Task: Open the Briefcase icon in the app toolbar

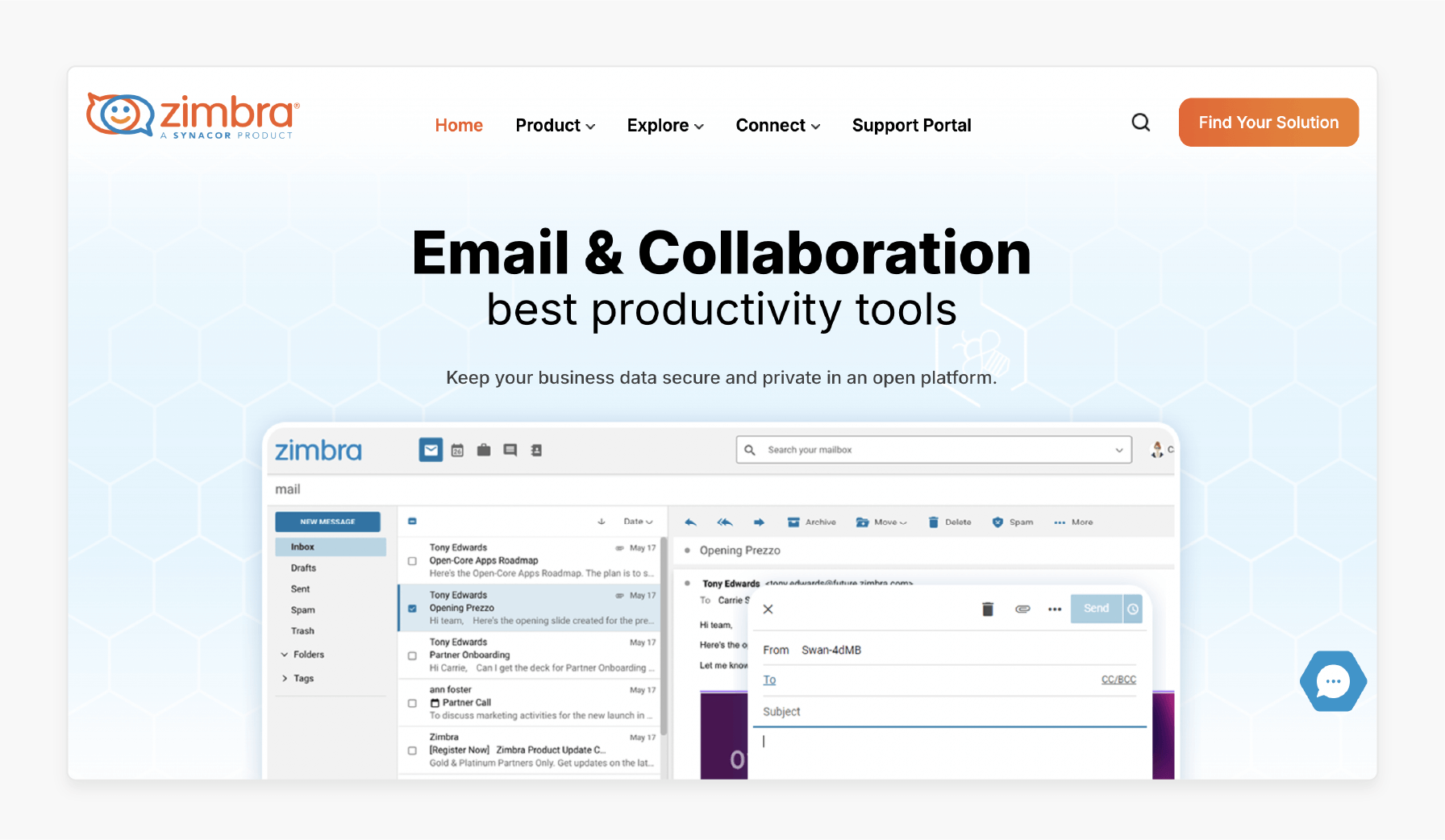Action: click(484, 450)
